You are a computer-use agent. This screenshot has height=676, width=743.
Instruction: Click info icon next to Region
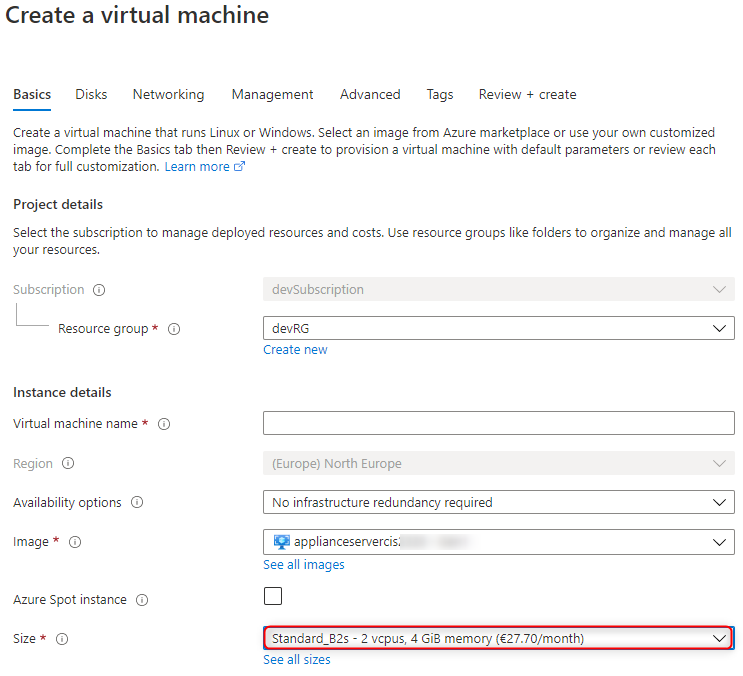click(68, 463)
